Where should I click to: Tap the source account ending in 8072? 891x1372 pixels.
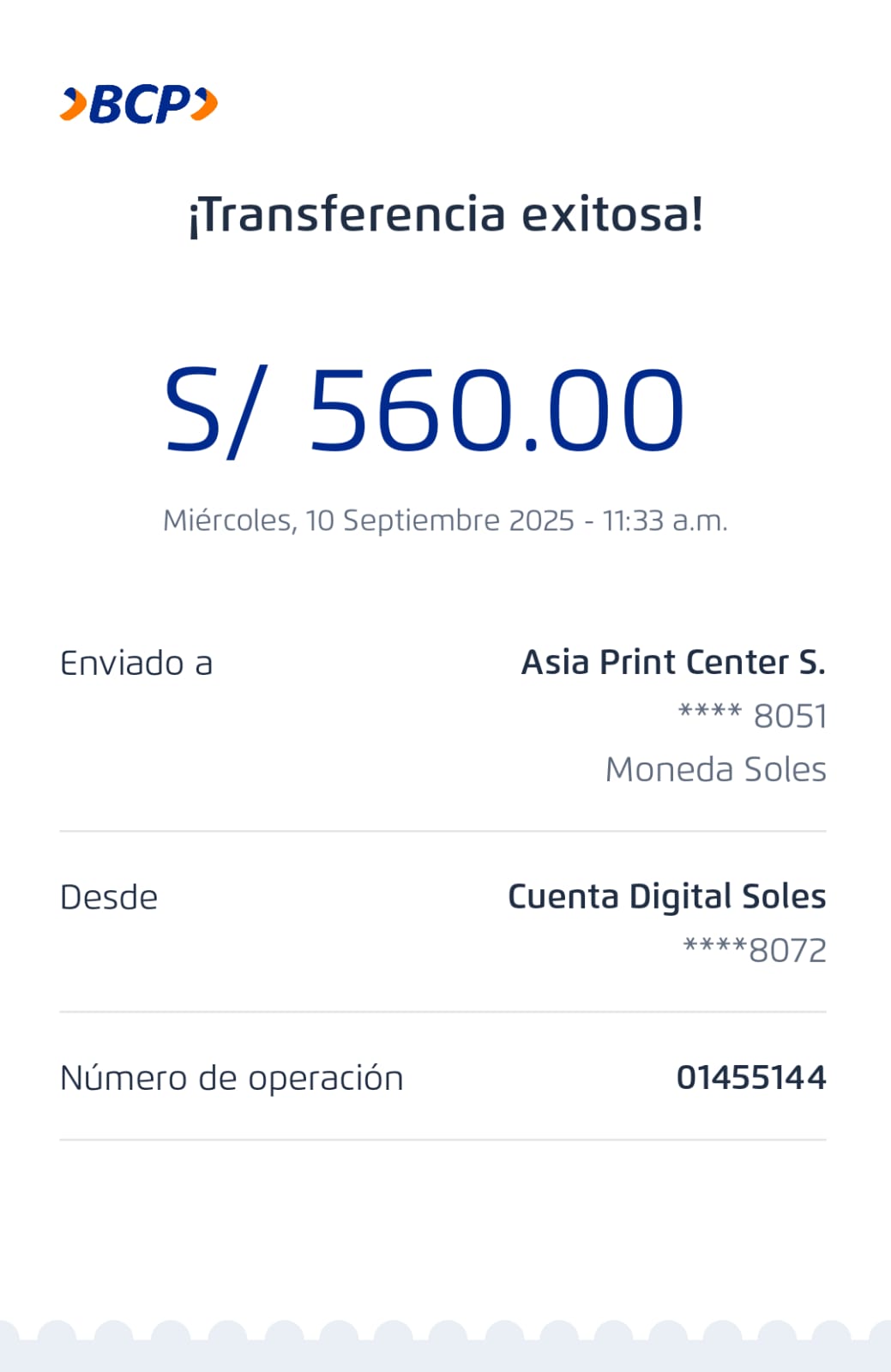[x=755, y=950]
